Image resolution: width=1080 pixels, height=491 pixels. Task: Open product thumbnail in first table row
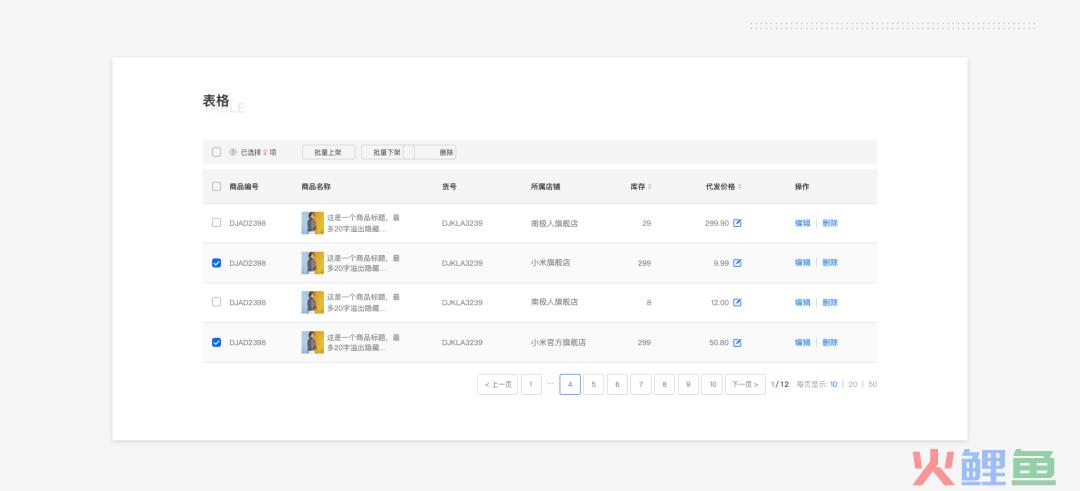click(x=312, y=223)
